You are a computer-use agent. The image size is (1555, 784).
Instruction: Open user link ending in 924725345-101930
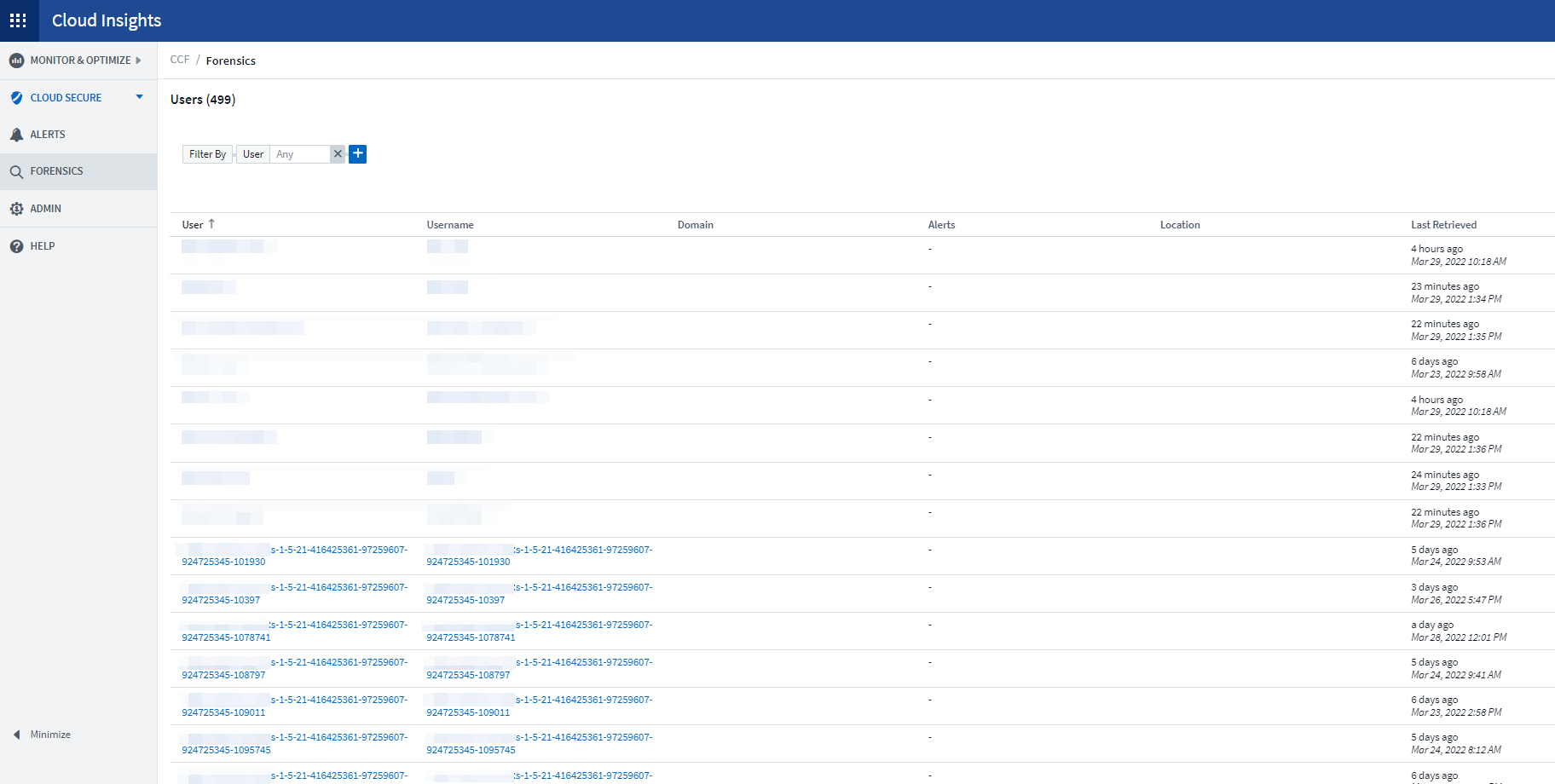(223, 562)
